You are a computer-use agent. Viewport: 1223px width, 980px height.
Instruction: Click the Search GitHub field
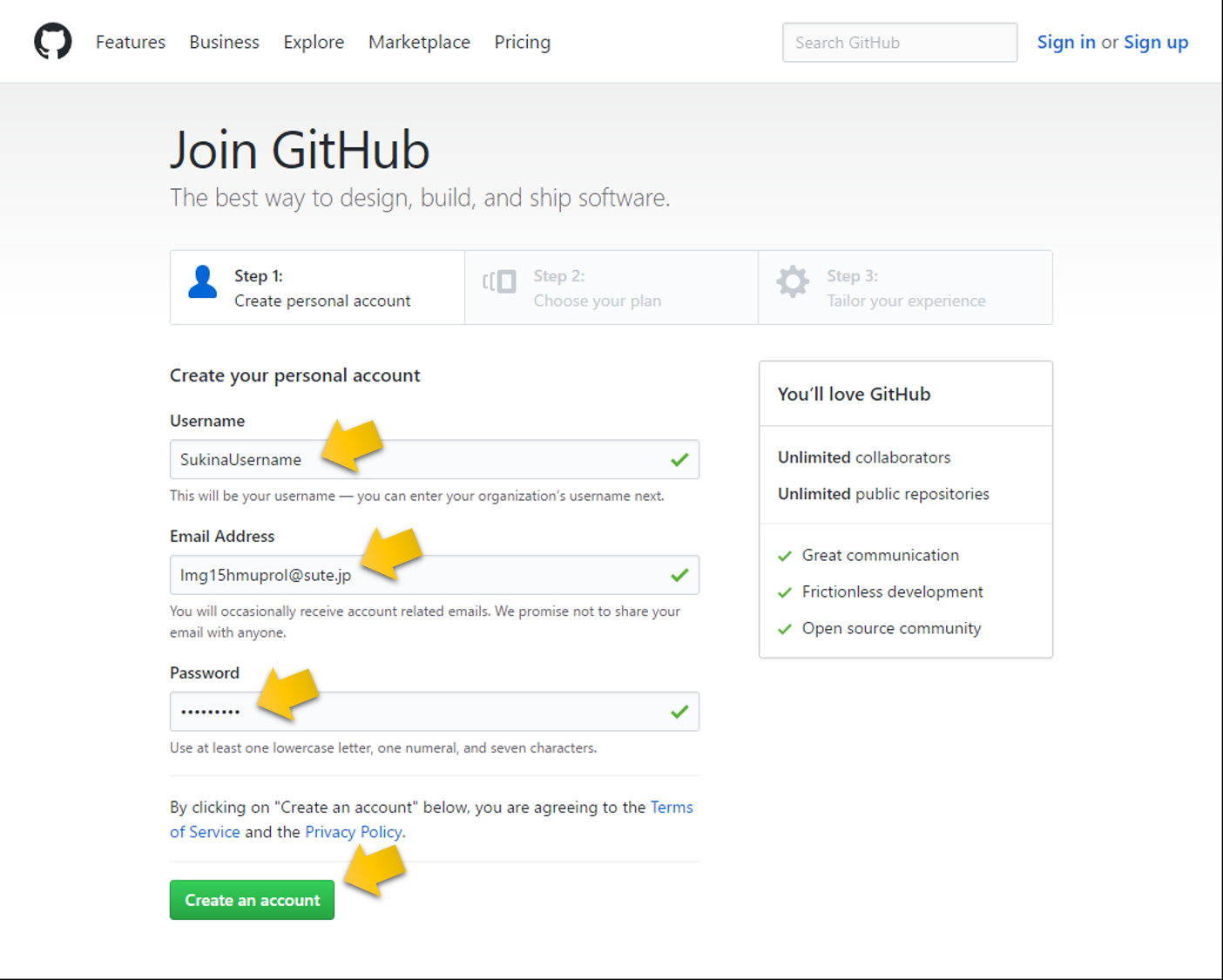[899, 42]
